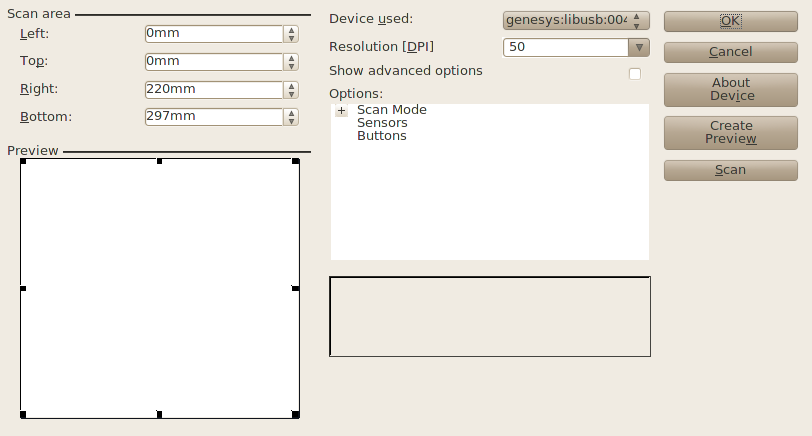Click the left-middle preview selection handle

tap(23, 288)
